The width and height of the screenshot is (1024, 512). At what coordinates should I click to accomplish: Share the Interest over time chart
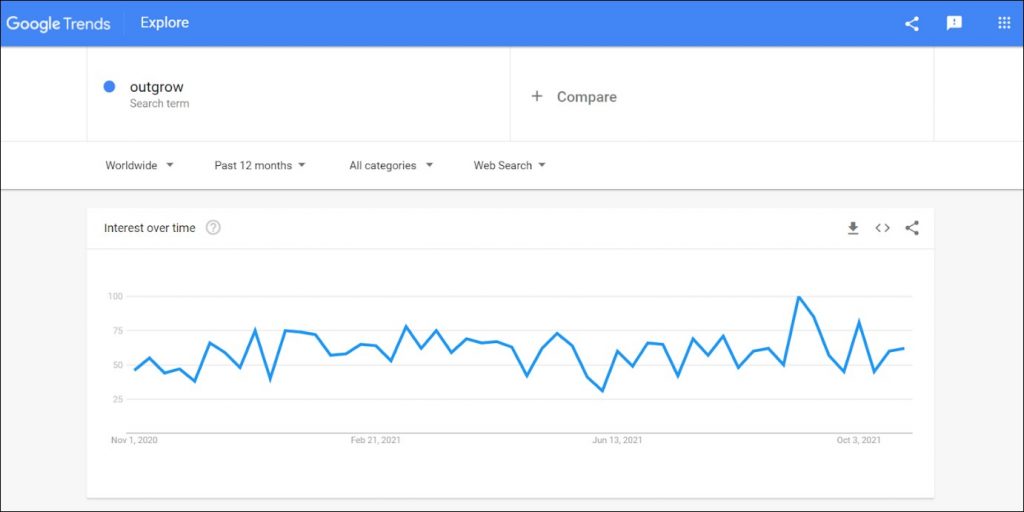point(912,228)
